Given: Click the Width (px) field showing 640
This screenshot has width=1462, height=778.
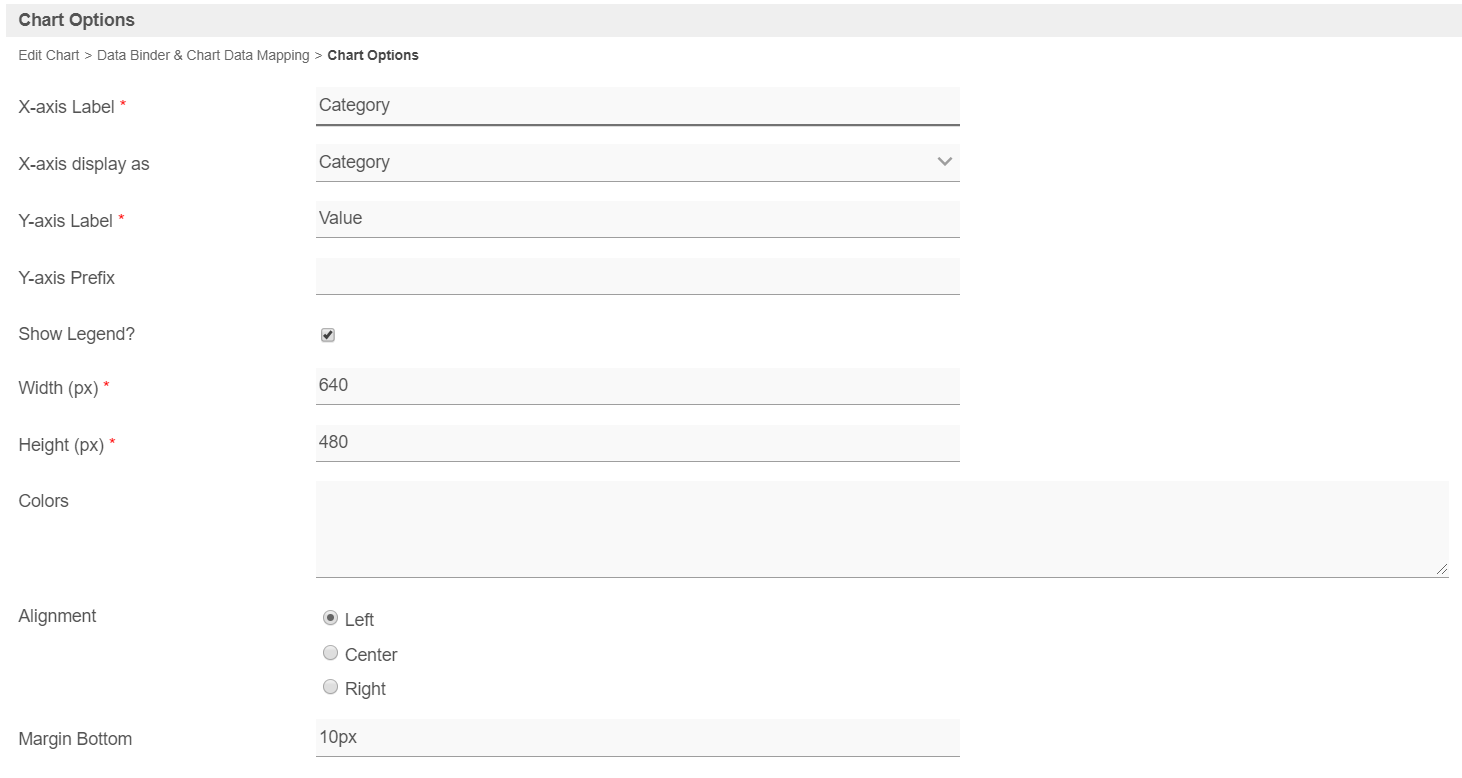Looking at the screenshot, I should point(637,385).
